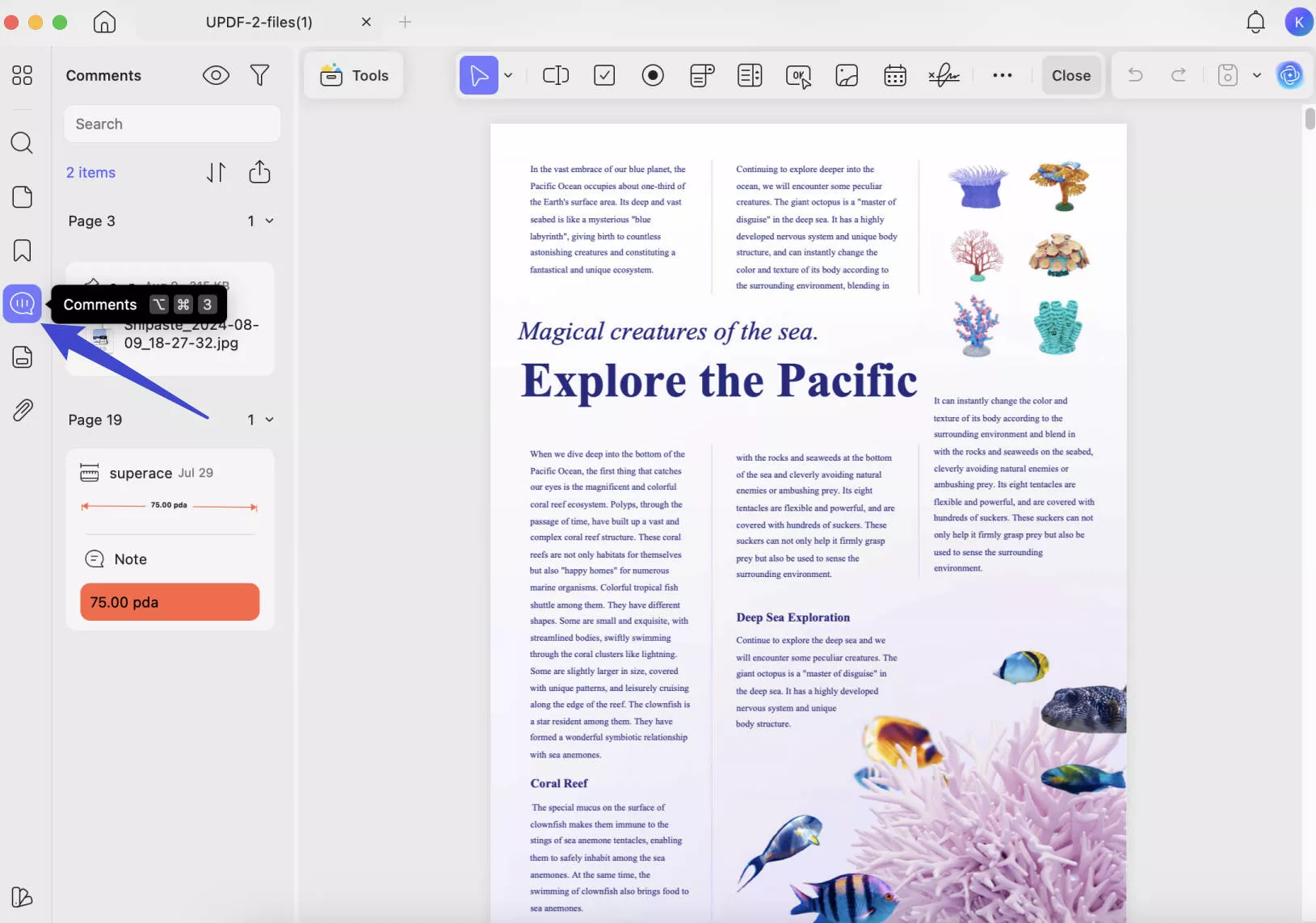Open the attachments panel with paperclip icon
This screenshot has width=1316, height=923.
(23, 410)
